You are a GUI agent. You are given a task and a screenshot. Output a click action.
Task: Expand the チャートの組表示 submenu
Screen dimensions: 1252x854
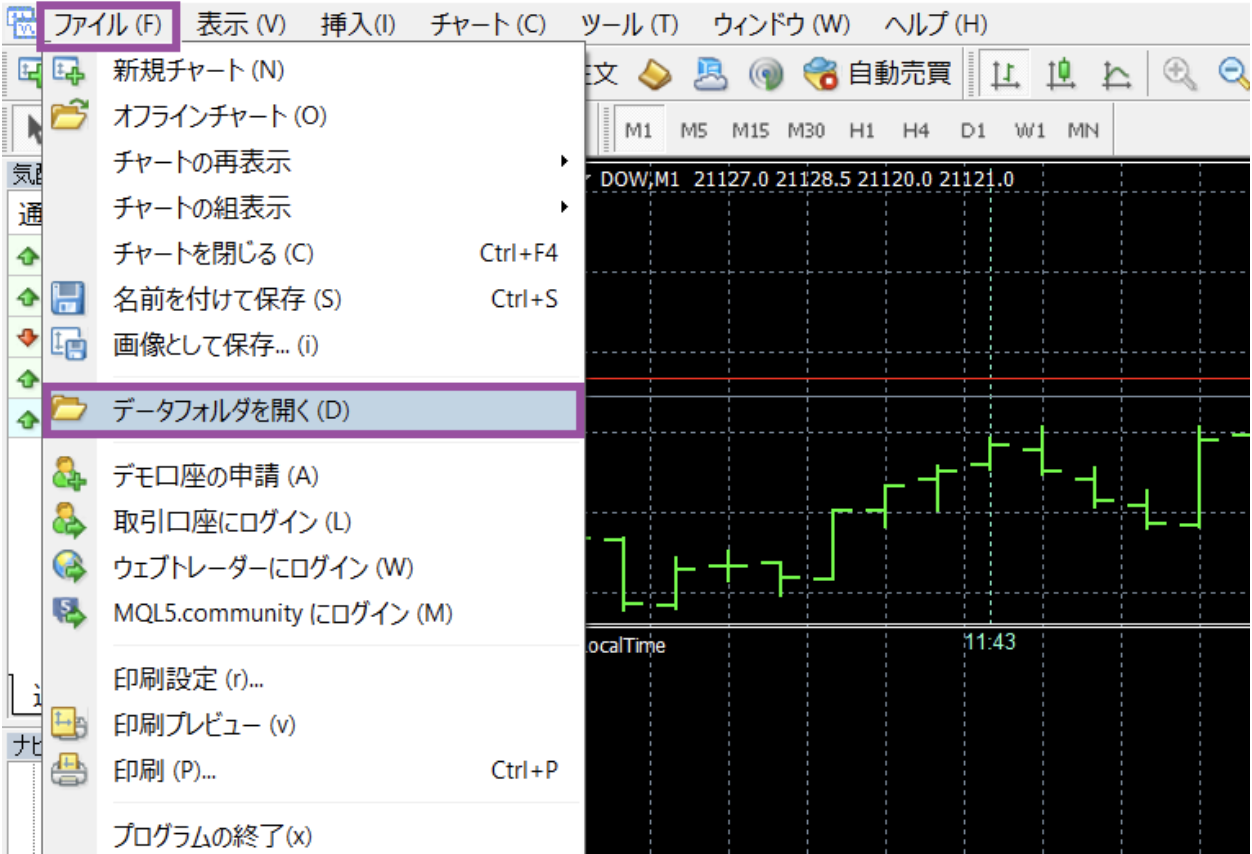pyautogui.click(x=313, y=208)
